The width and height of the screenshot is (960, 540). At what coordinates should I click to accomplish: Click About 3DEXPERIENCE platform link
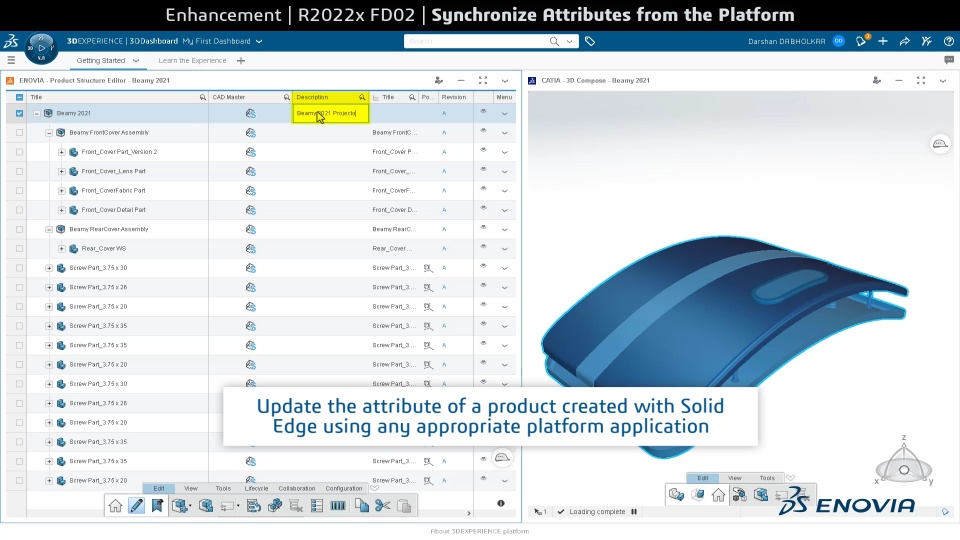[x=479, y=531]
